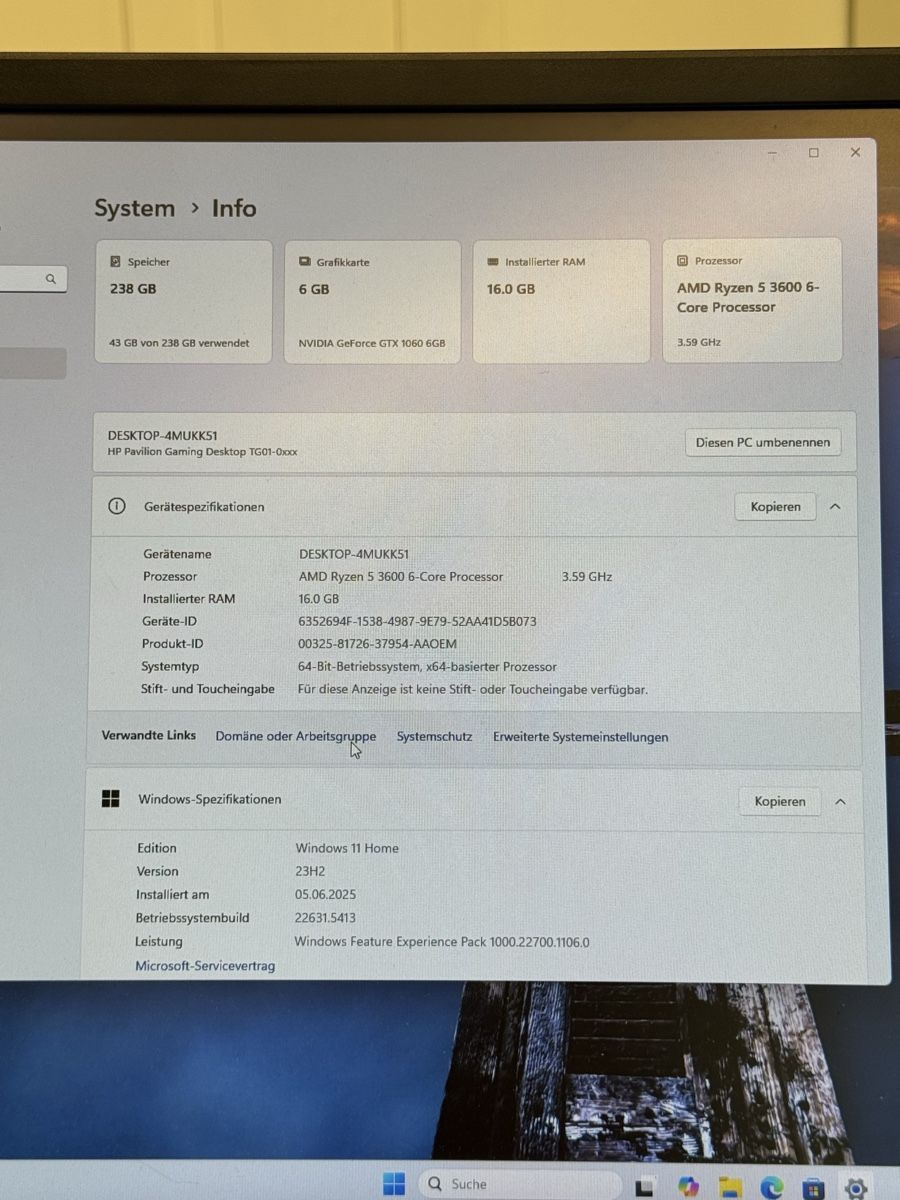Viewport: 900px width, 1200px height.
Task: Open Domäne oder Arbeitsgruppe link
Action: pos(296,736)
